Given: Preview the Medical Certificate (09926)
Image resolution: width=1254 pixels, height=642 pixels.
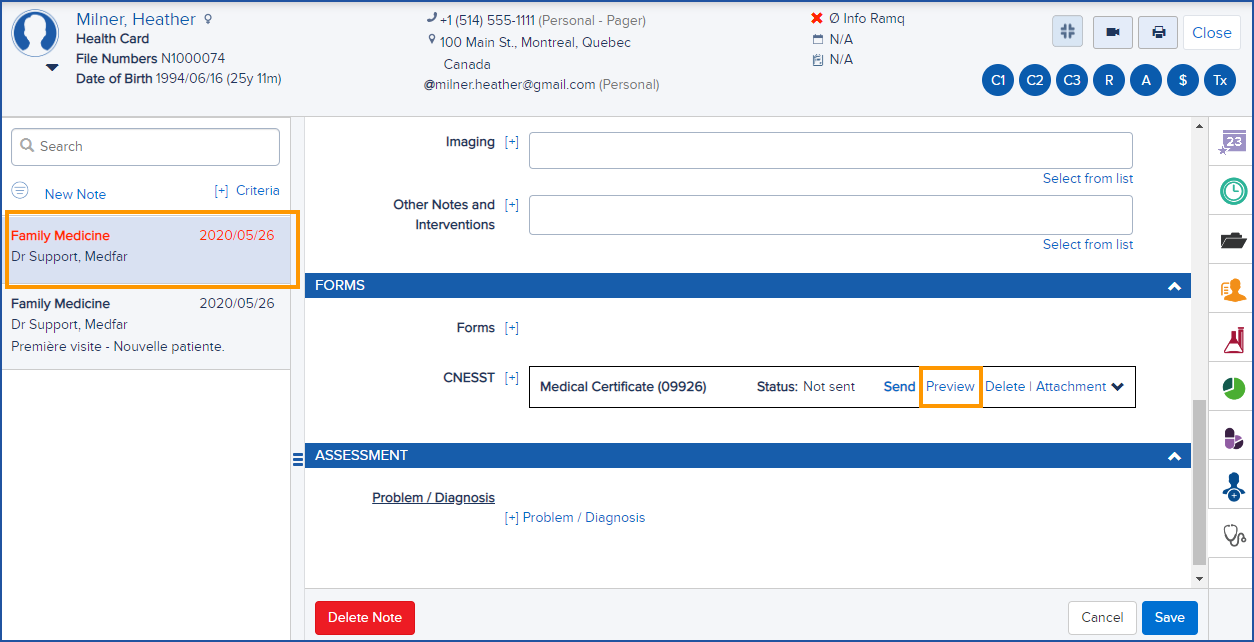Looking at the screenshot, I should pos(949,386).
